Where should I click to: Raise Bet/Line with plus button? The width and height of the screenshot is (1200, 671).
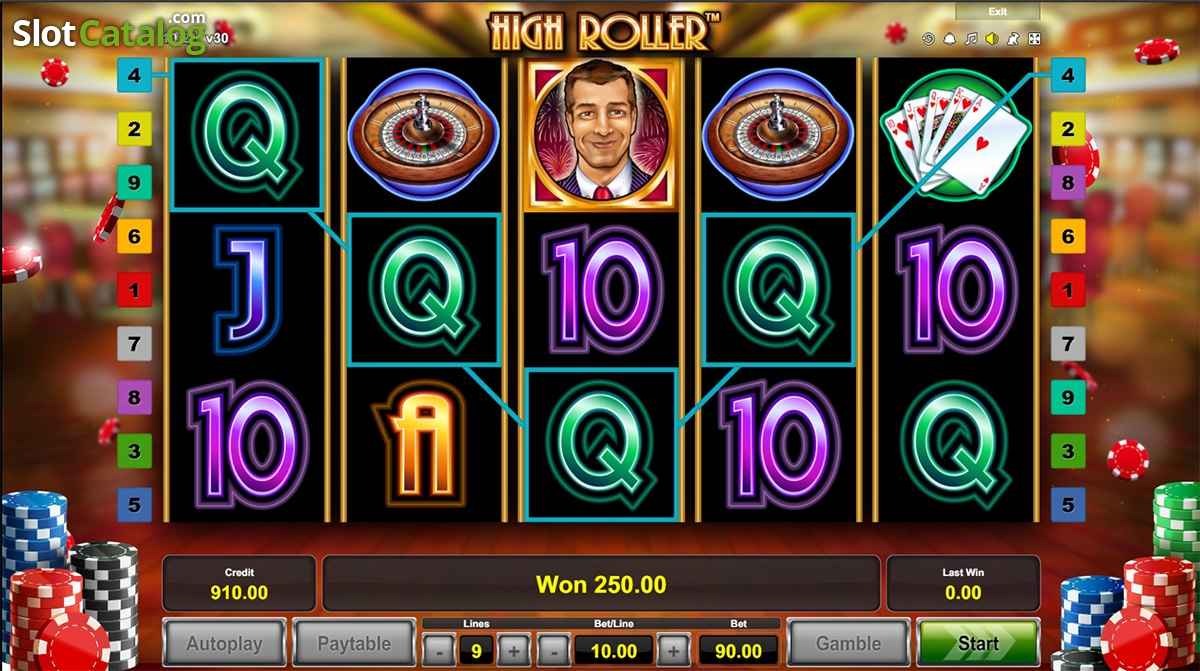click(x=673, y=650)
